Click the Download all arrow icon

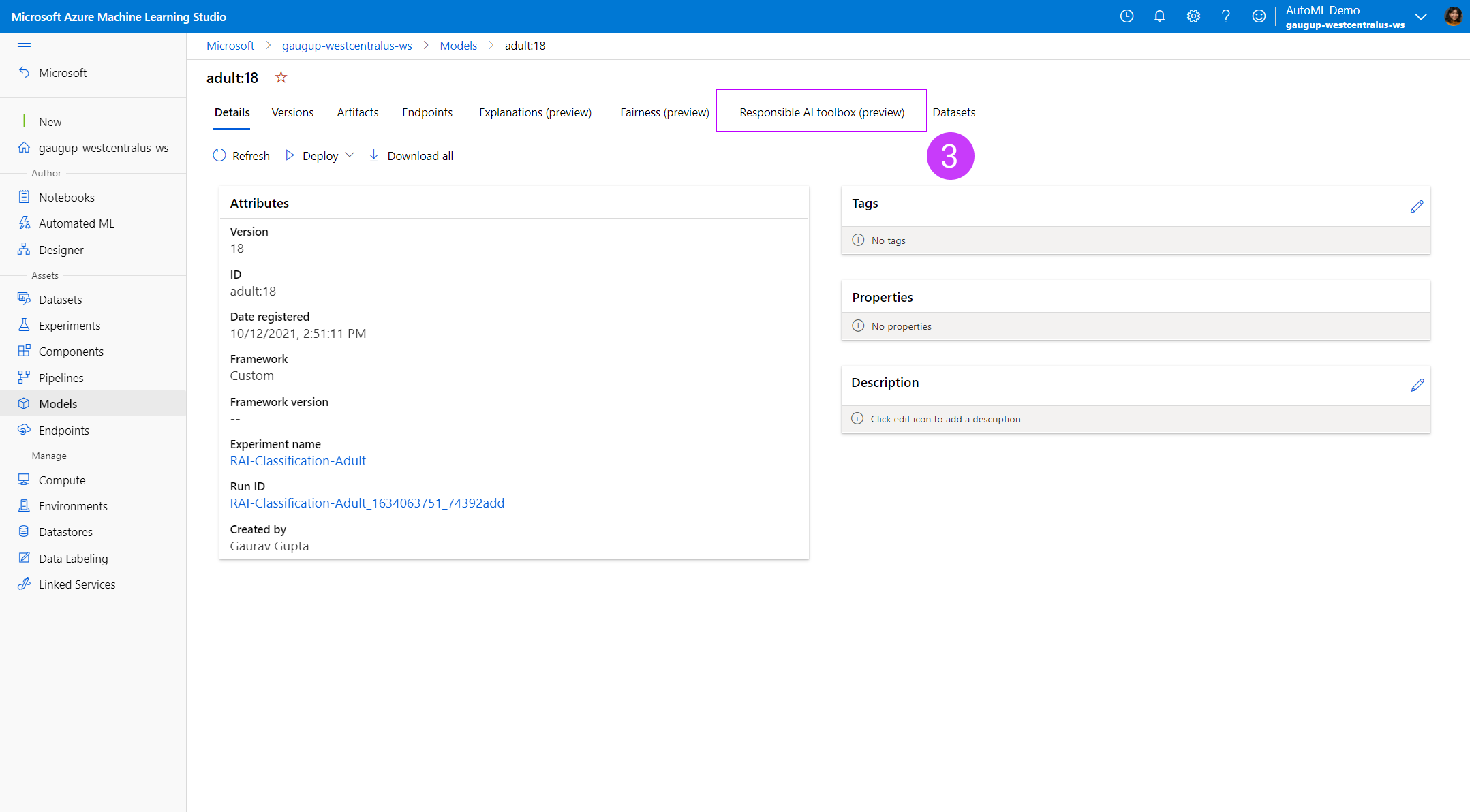tap(373, 155)
